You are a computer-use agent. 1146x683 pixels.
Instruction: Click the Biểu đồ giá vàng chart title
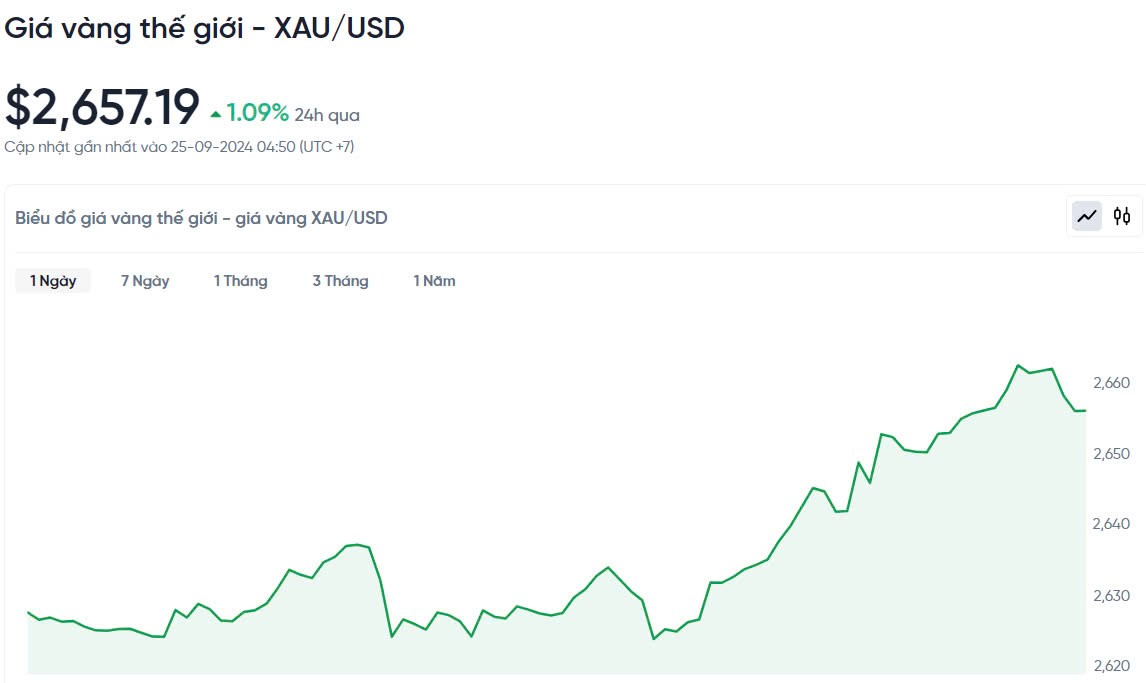[x=201, y=218]
